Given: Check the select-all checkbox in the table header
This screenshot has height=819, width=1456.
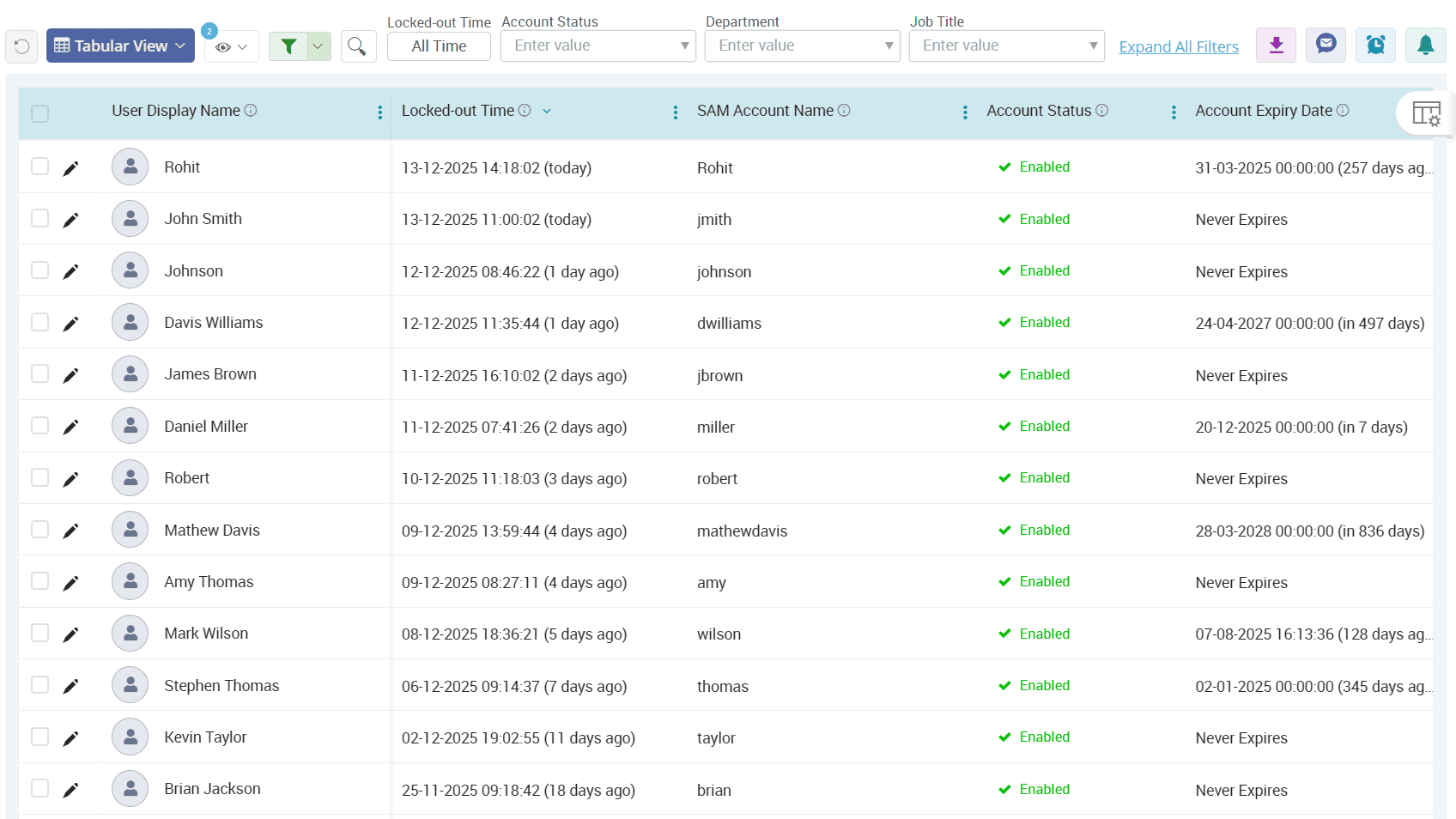Looking at the screenshot, I should click(x=39, y=112).
